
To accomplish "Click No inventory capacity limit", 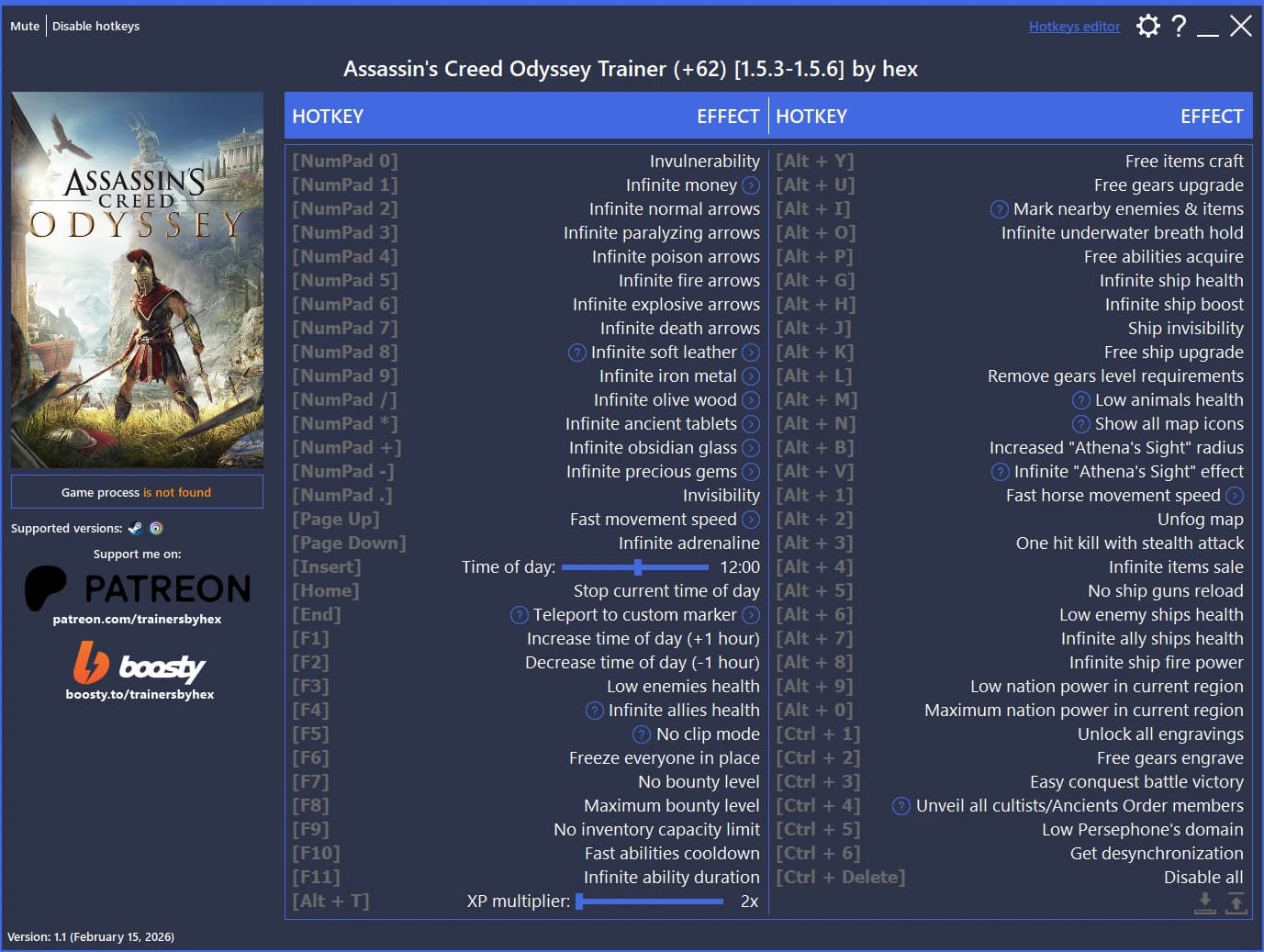I will coord(656,830).
